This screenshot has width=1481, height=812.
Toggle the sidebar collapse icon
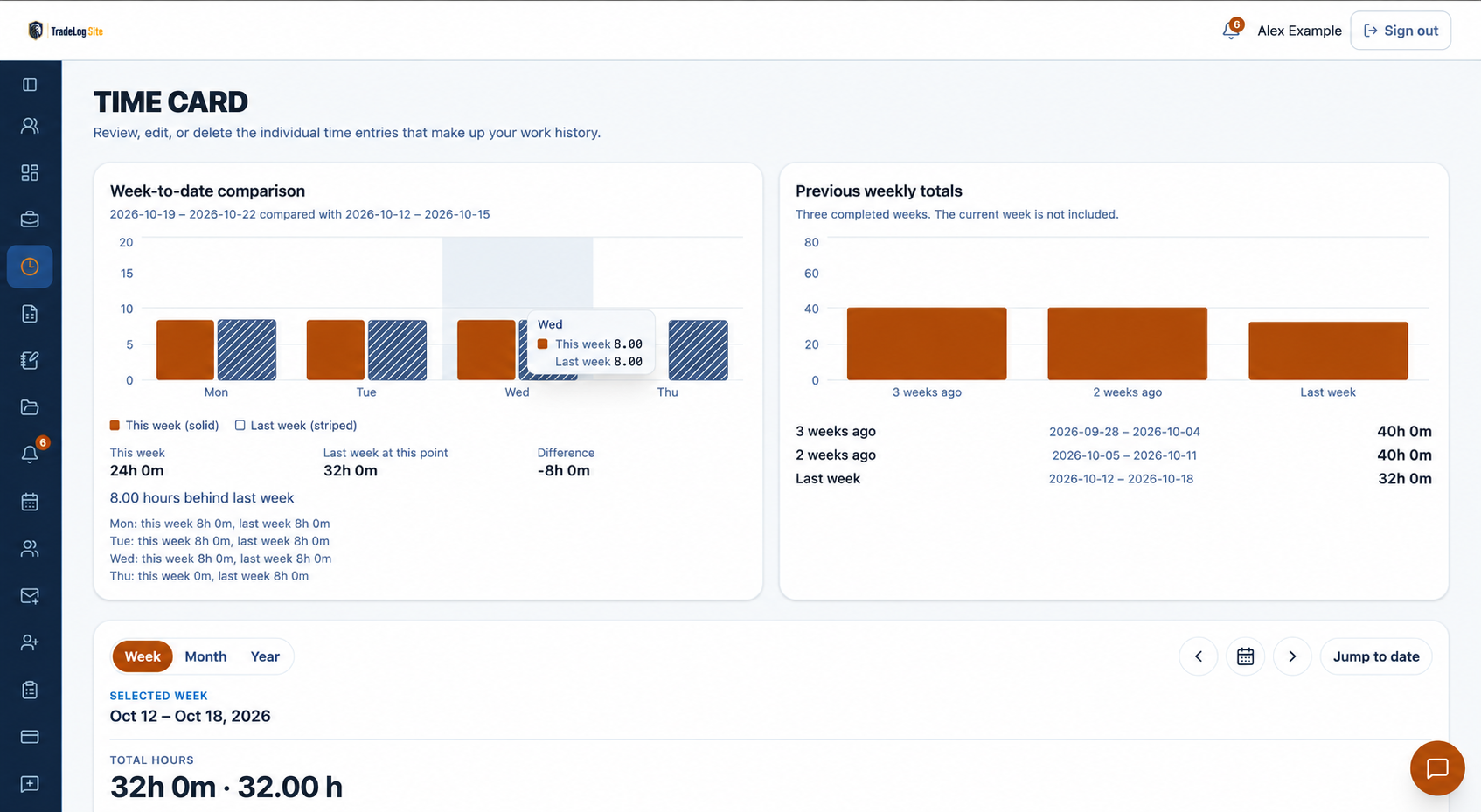[x=30, y=85]
